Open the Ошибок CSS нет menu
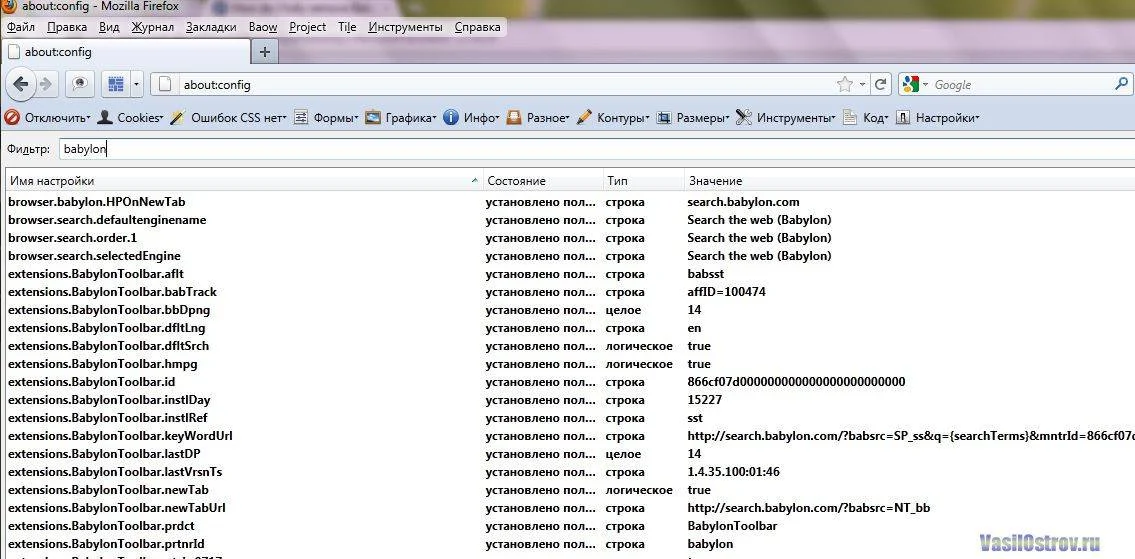 (229, 117)
